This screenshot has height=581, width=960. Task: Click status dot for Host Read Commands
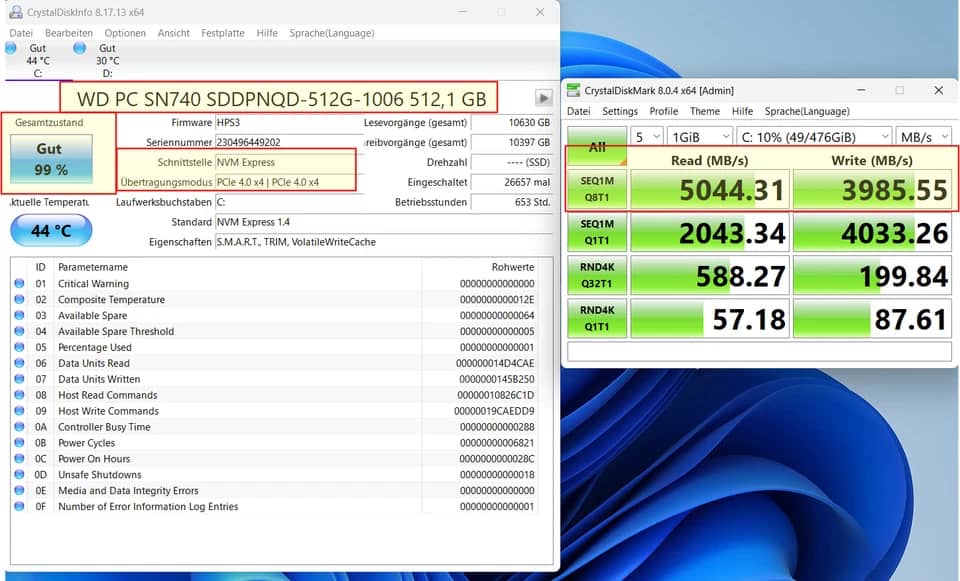(19, 395)
